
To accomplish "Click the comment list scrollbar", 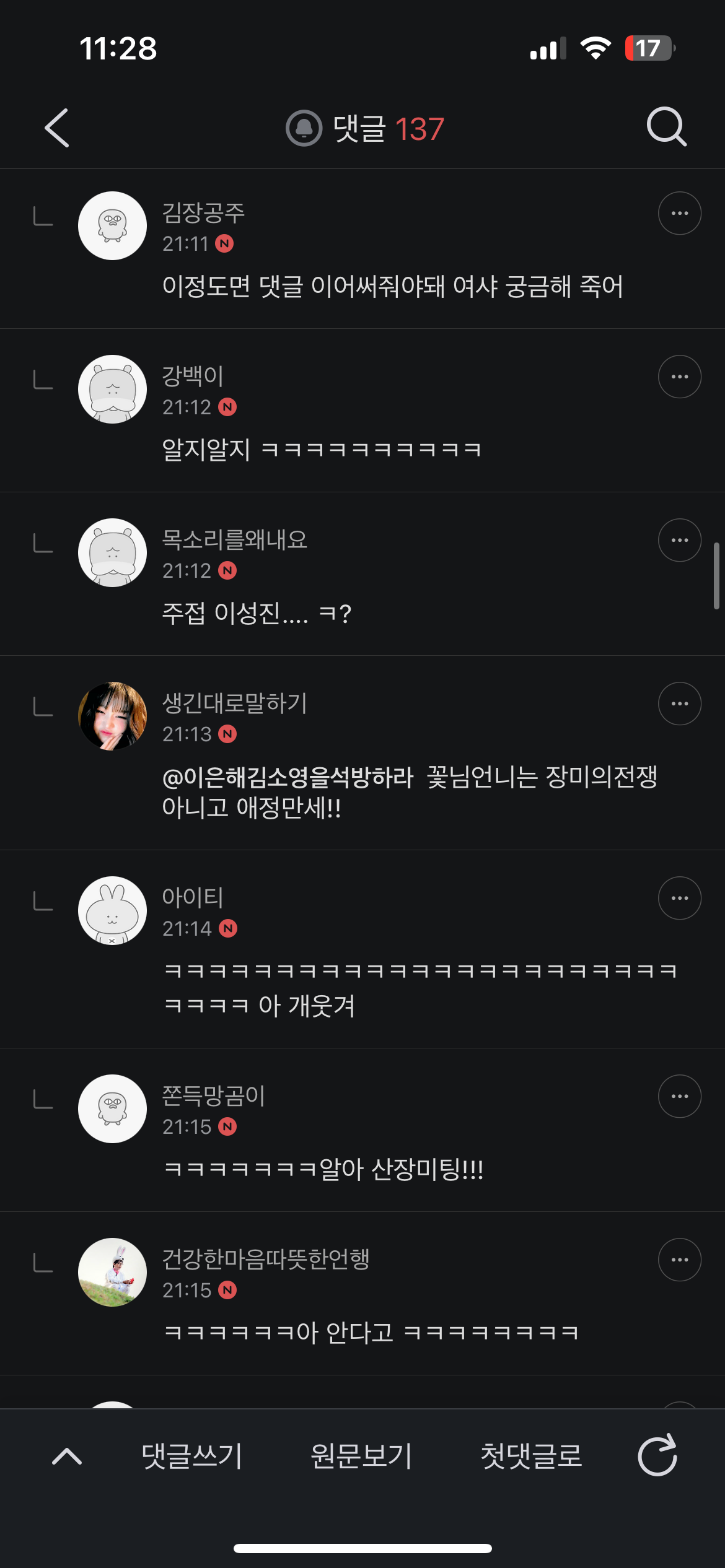I will point(716,576).
